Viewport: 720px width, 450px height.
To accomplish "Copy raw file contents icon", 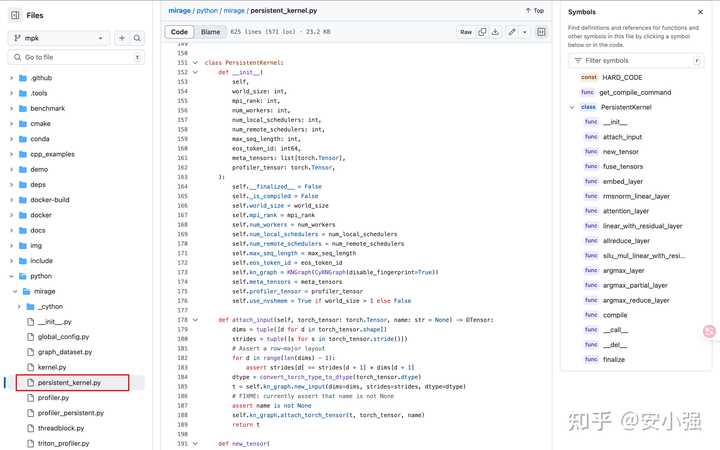I will (482, 32).
